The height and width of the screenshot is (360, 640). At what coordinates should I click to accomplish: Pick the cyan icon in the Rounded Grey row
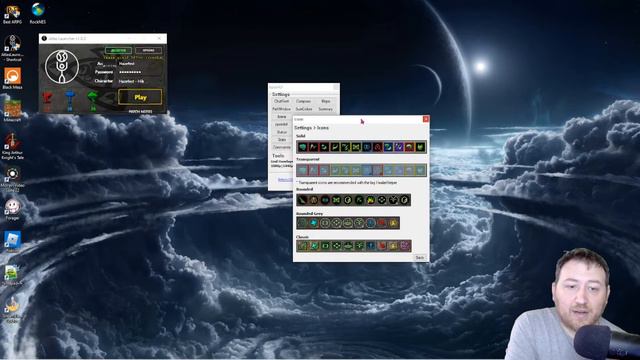314,222
